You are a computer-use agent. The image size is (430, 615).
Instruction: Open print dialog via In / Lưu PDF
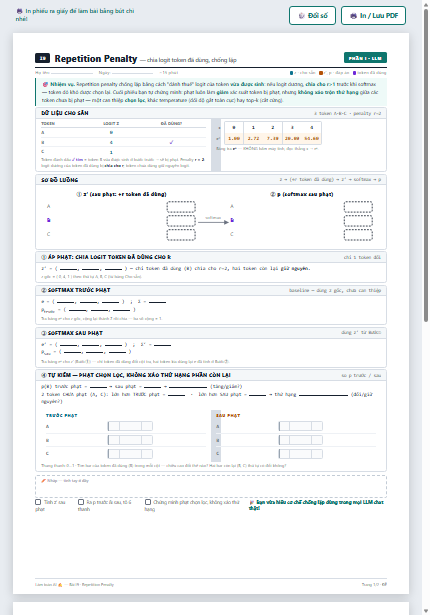click(373, 16)
